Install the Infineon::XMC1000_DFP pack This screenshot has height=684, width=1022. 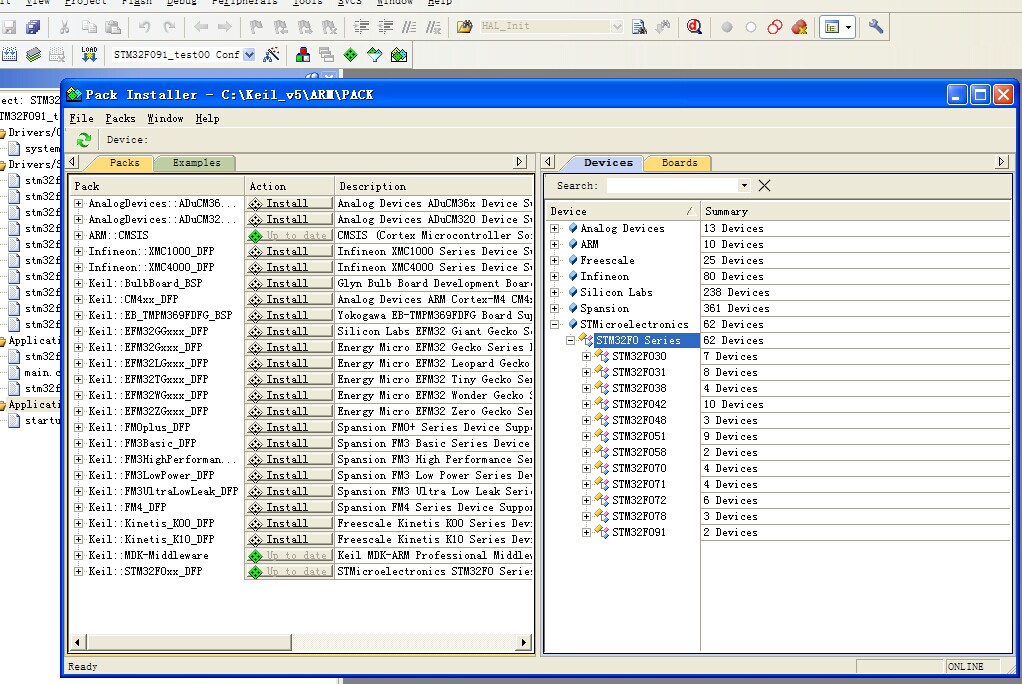click(x=290, y=252)
